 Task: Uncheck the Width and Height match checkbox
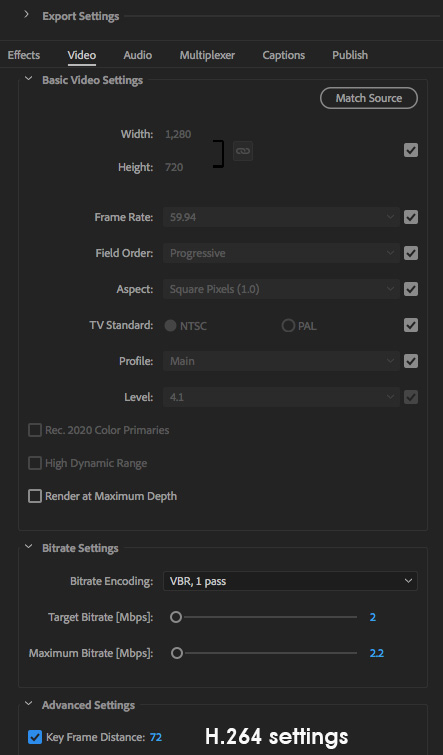(411, 150)
